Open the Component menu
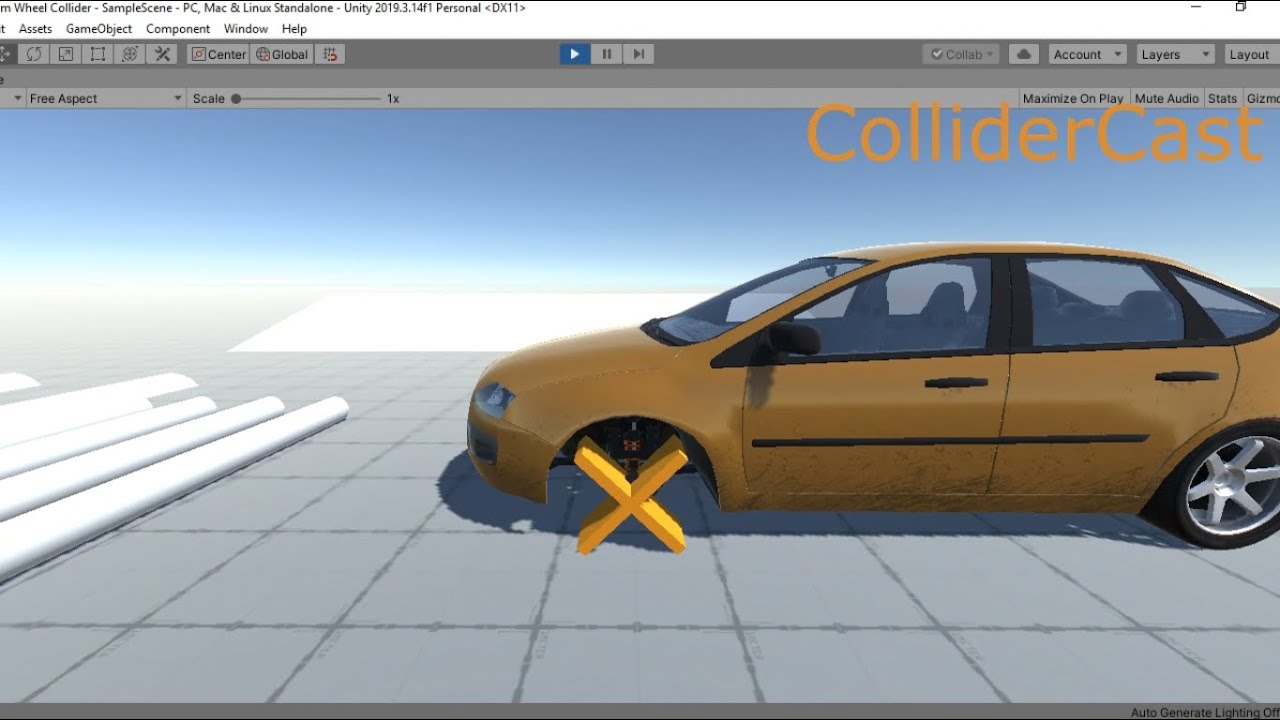The image size is (1280, 720). pyautogui.click(x=178, y=29)
